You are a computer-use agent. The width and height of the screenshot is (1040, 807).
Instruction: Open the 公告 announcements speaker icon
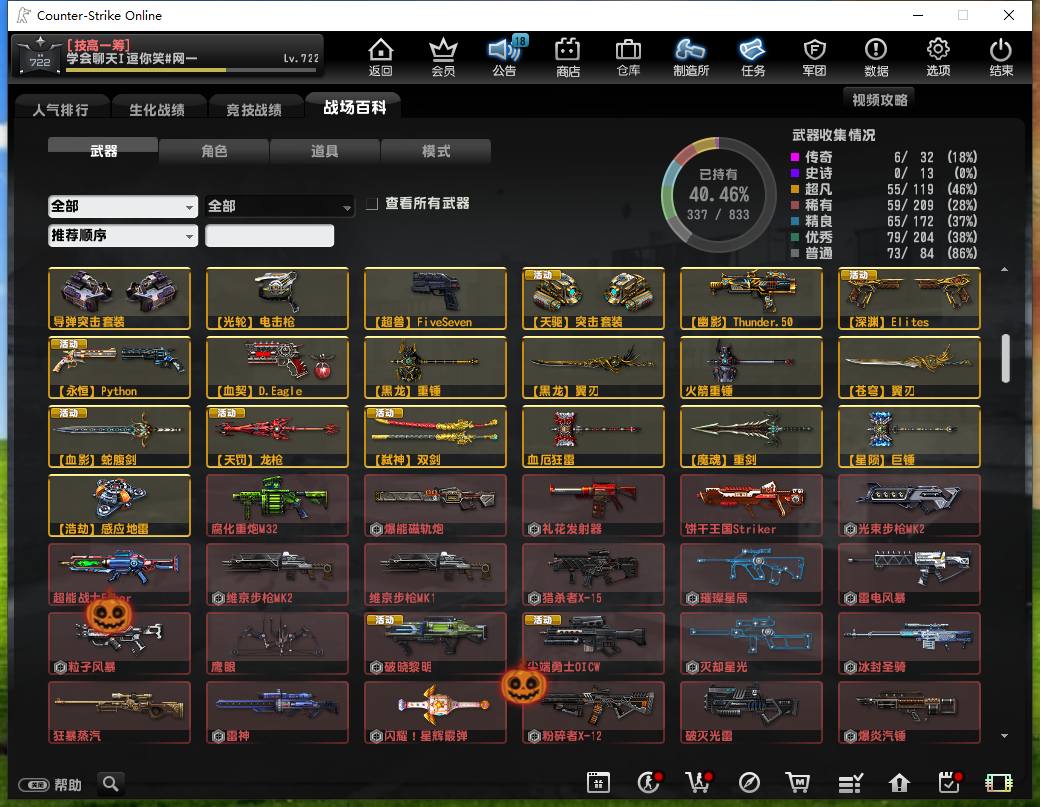(x=505, y=57)
